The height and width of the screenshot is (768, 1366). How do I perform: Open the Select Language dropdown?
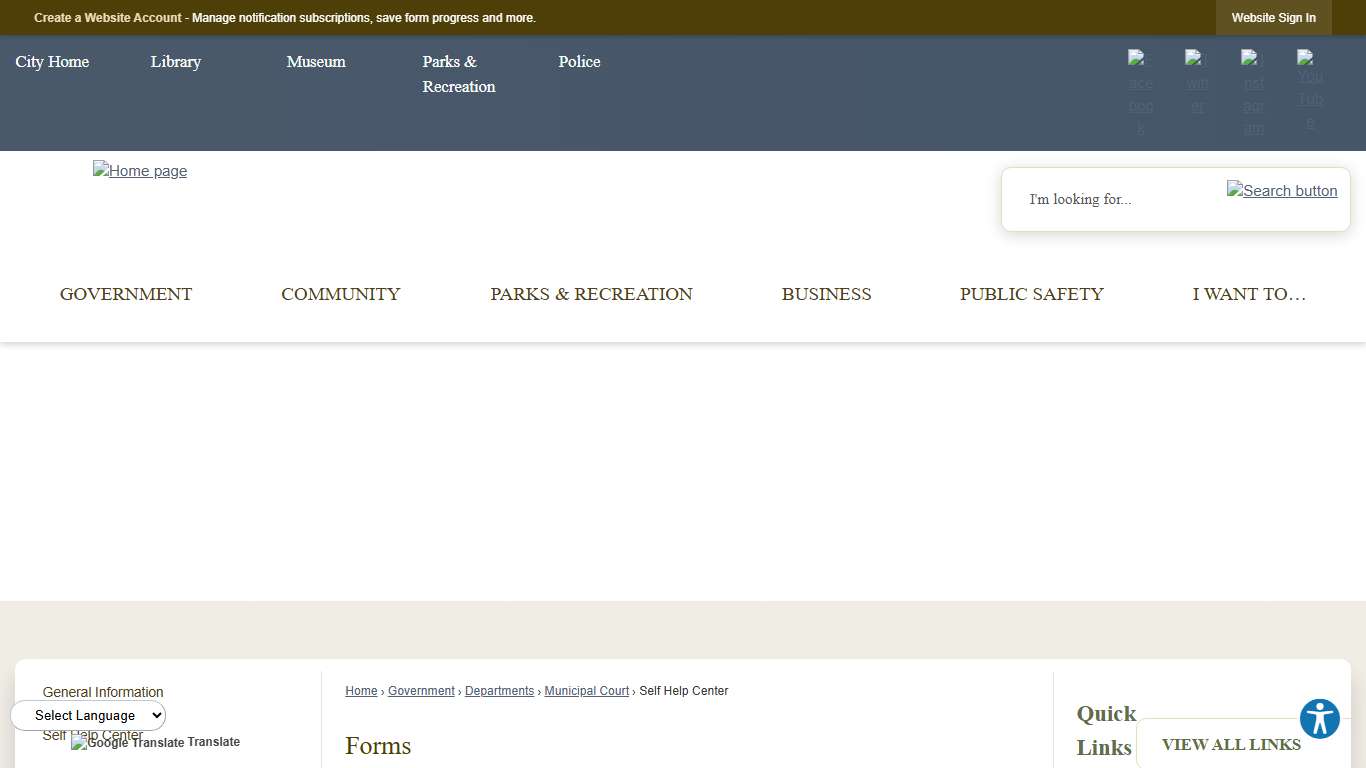coord(88,715)
